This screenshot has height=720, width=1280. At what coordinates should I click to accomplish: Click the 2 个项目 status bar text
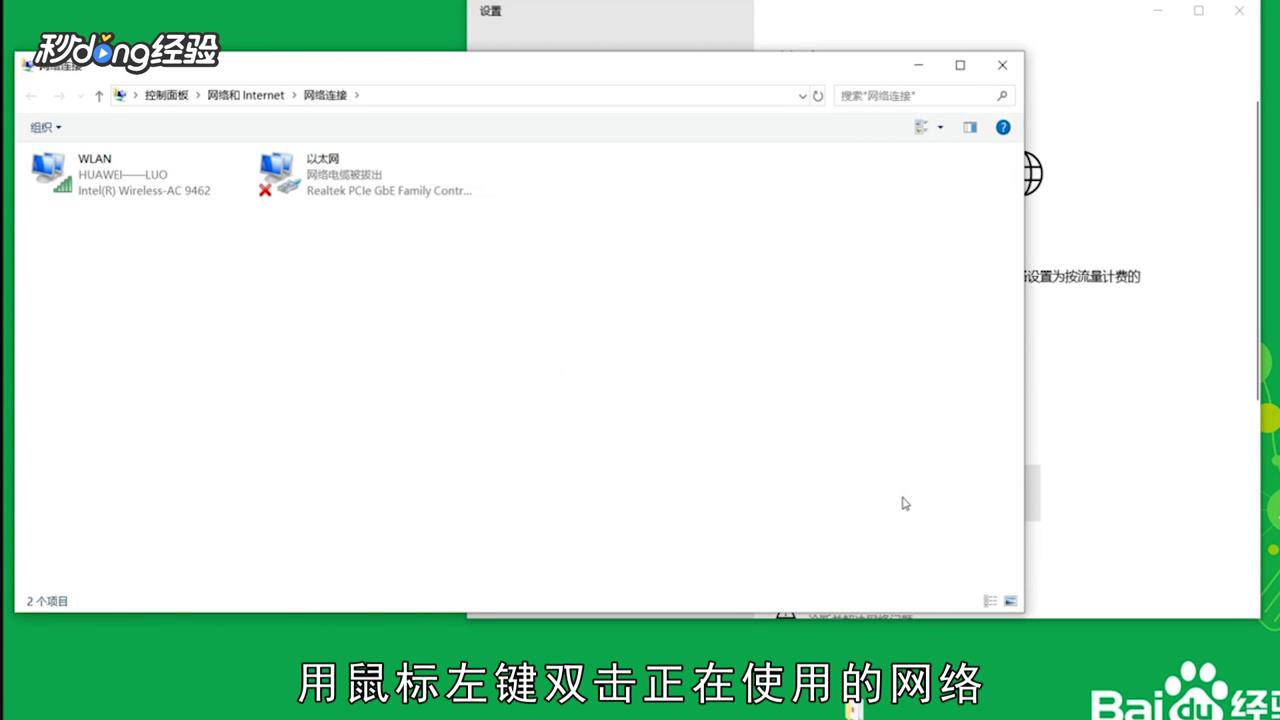[47, 602]
